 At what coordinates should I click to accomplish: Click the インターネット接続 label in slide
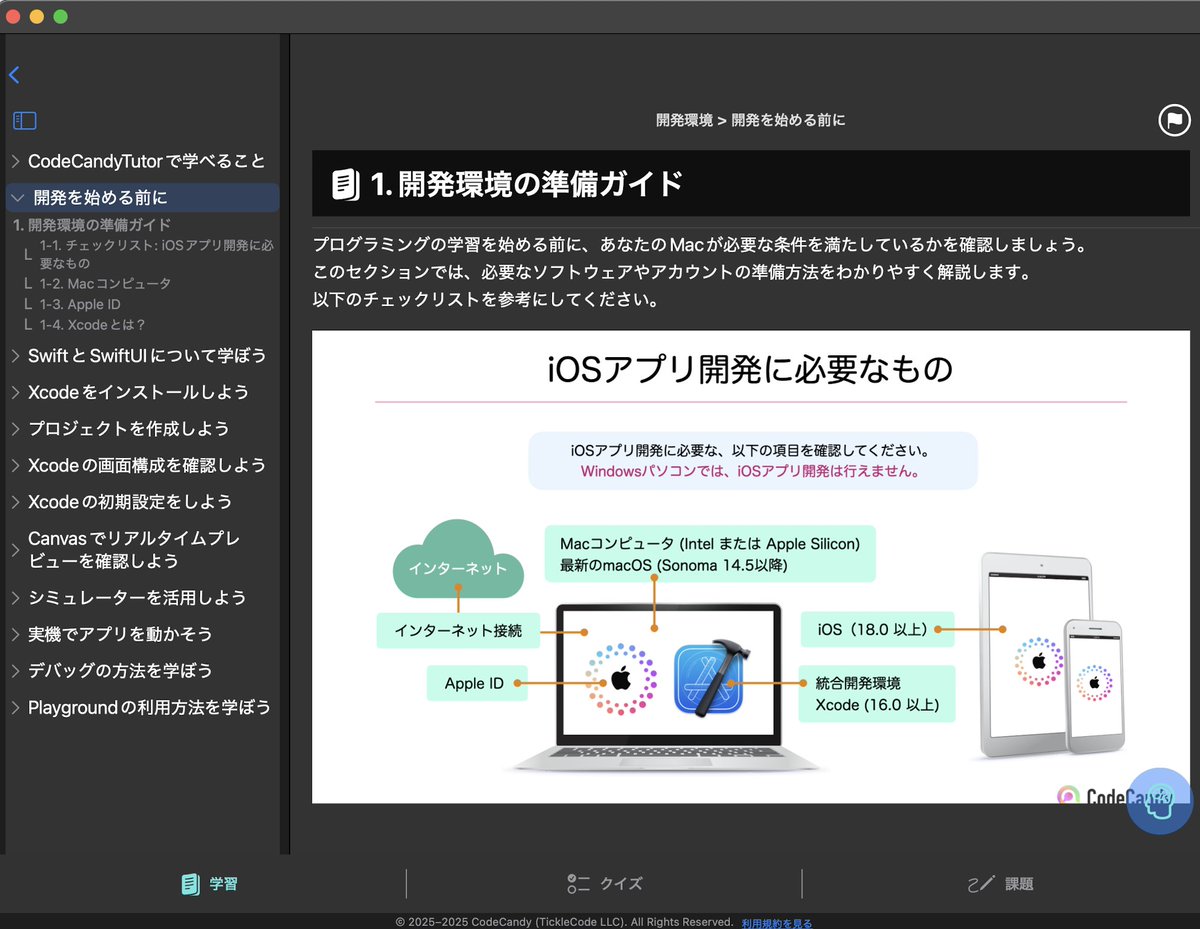click(x=458, y=631)
